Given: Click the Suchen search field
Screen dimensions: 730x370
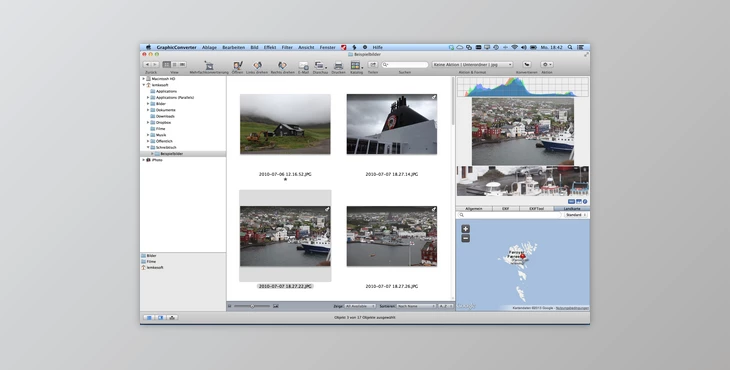Looking at the screenshot, I should coord(405,65).
